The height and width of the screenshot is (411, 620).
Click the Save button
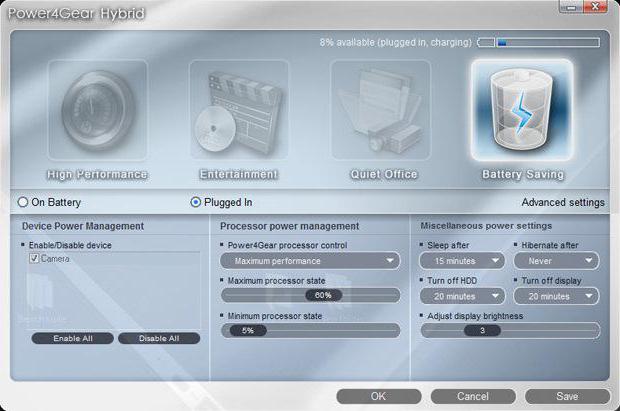567,396
